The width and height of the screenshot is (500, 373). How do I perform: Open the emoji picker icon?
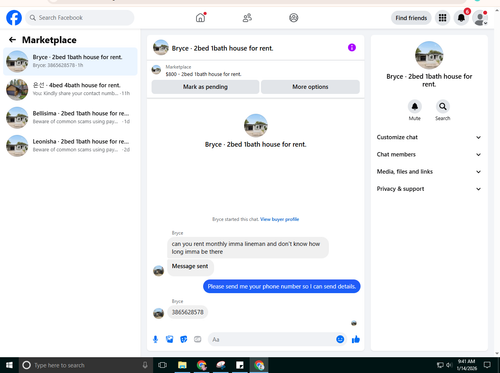340,339
